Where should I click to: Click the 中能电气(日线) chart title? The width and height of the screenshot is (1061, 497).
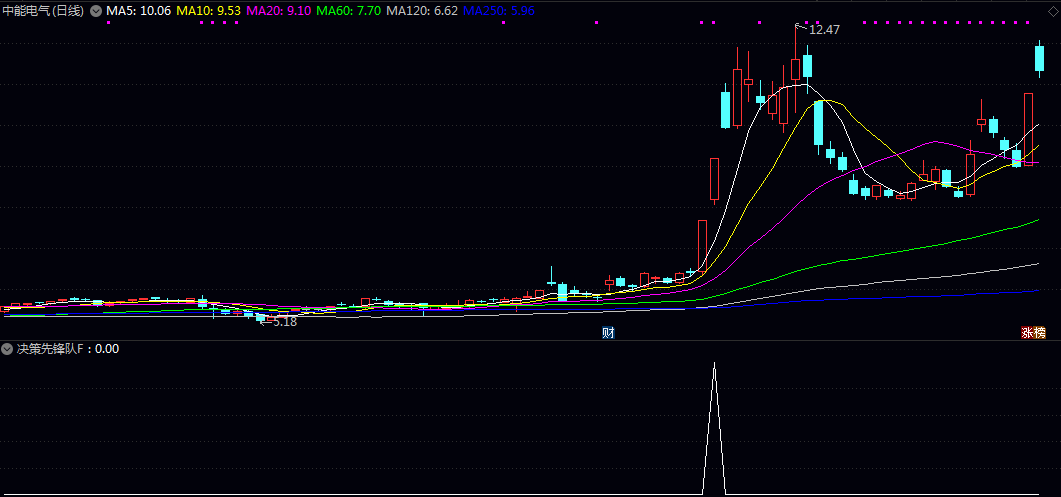coord(44,11)
